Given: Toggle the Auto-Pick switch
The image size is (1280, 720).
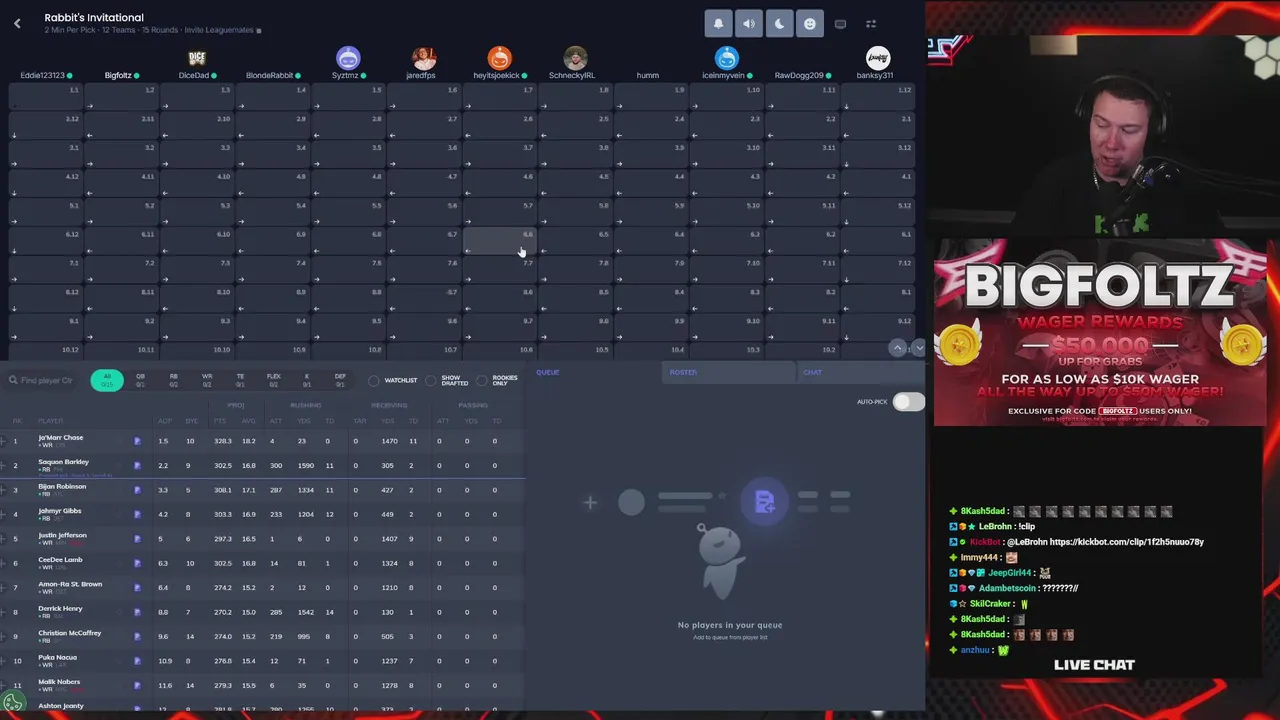Looking at the screenshot, I should click(909, 402).
